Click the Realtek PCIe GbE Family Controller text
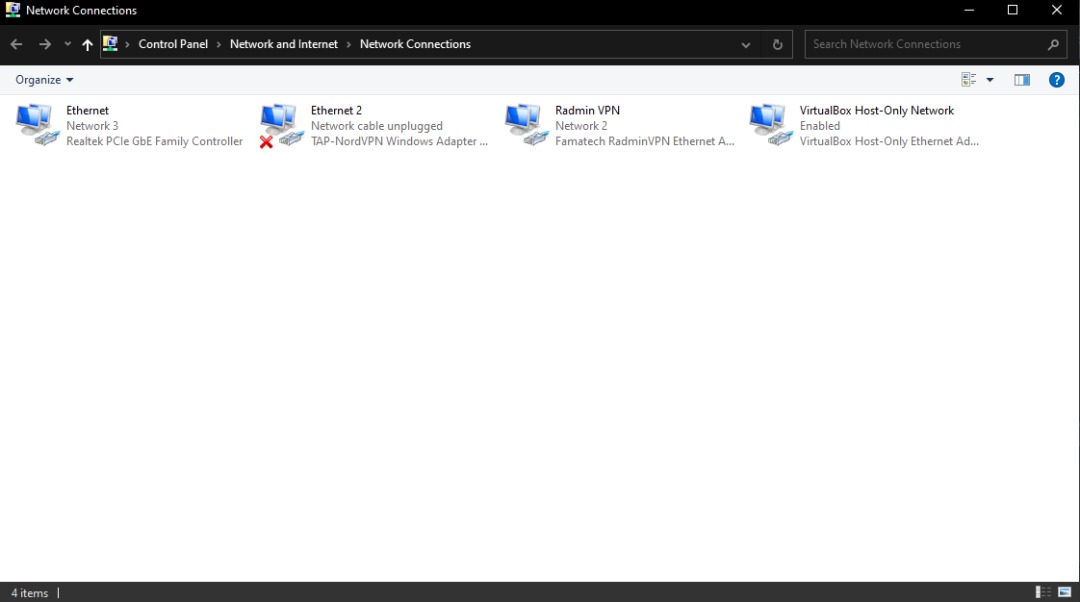1080x602 pixels. pyautogui.click(x=154, y=141)
